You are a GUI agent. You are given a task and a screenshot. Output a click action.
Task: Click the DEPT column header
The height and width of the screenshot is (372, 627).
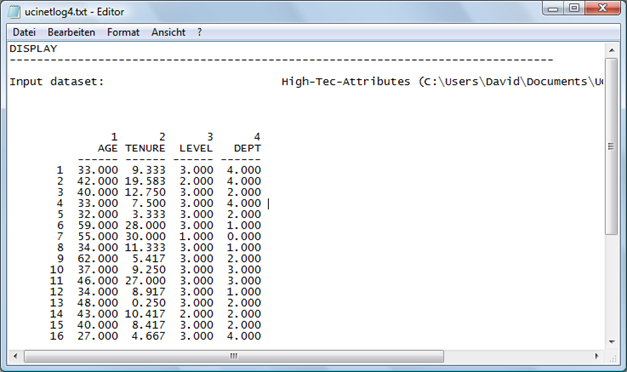[247, 148]
